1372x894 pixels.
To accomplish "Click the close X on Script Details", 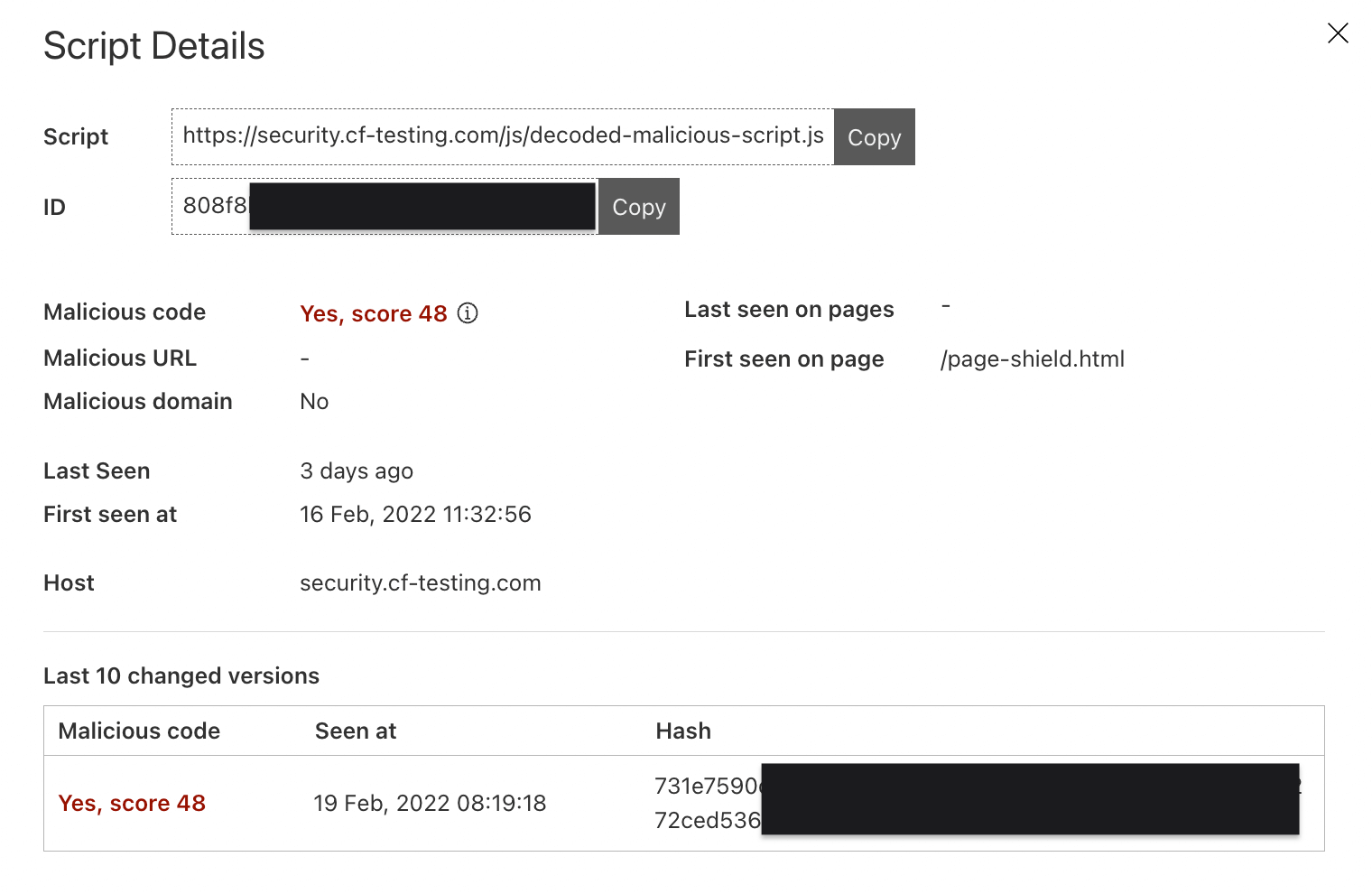I will point(1337,33).
